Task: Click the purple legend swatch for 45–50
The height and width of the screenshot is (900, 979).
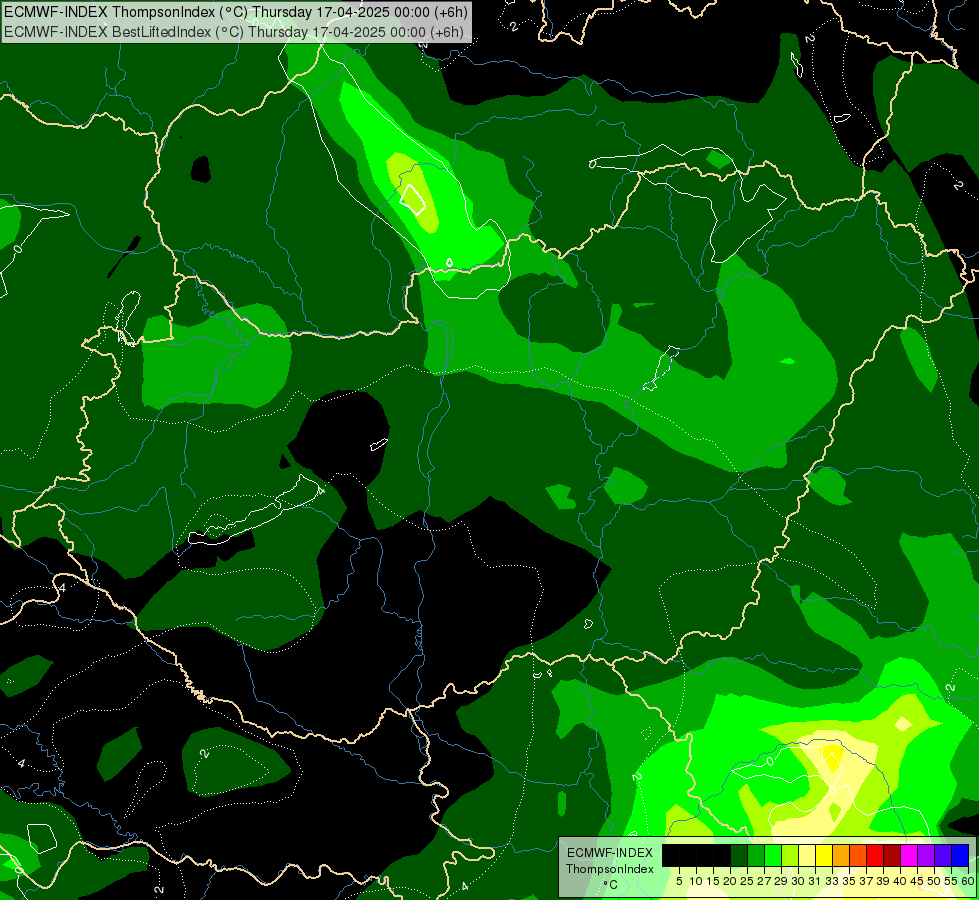Action: (x=926, y=855)
